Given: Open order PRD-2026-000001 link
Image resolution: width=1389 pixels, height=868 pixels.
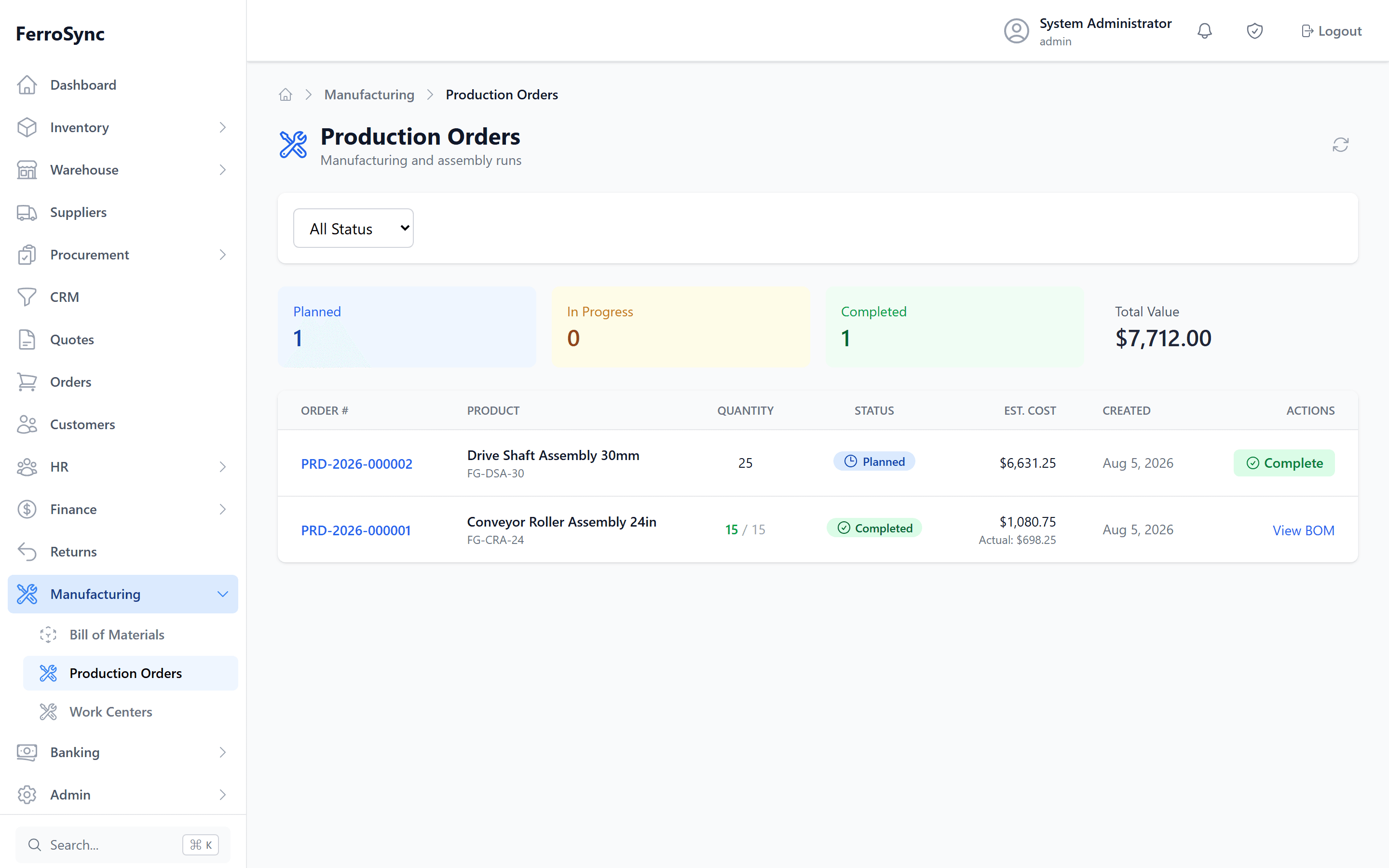Looking at the screenshot, I should [x=356, y=530].
